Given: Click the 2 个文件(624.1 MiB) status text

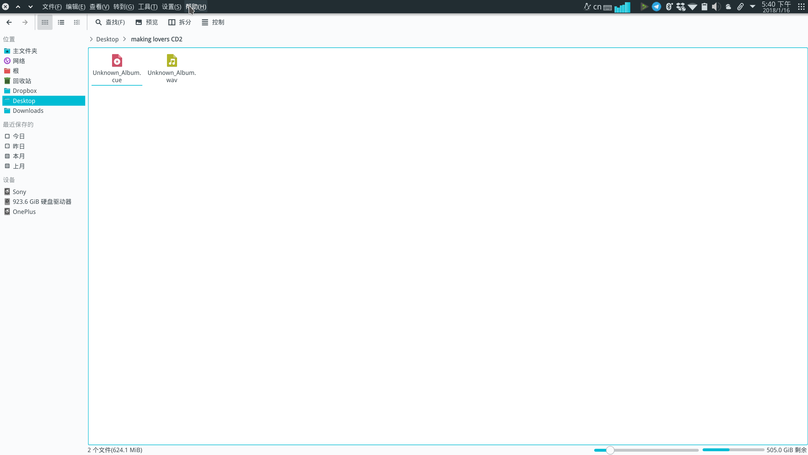Looking at the screenshot, I should (x=115, y=450).
